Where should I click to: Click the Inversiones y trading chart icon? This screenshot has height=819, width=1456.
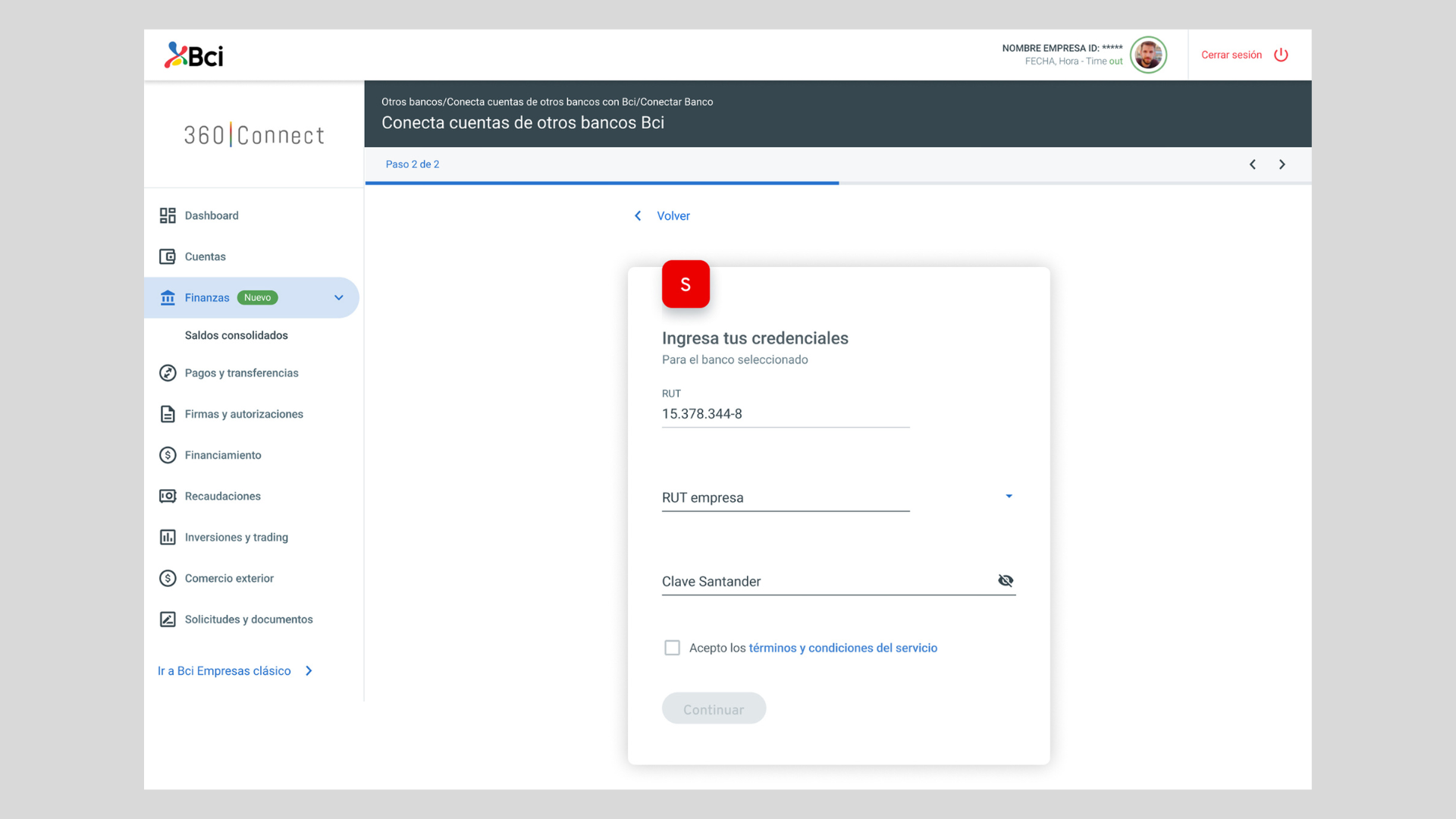coord(168,537)
